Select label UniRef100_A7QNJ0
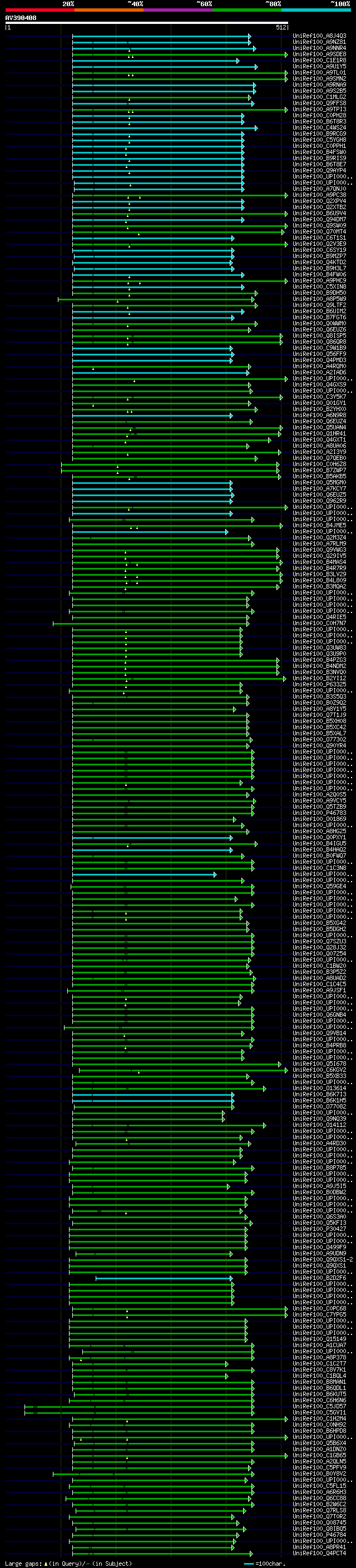This screenshot has width=356, height=1568. [319, 189]
